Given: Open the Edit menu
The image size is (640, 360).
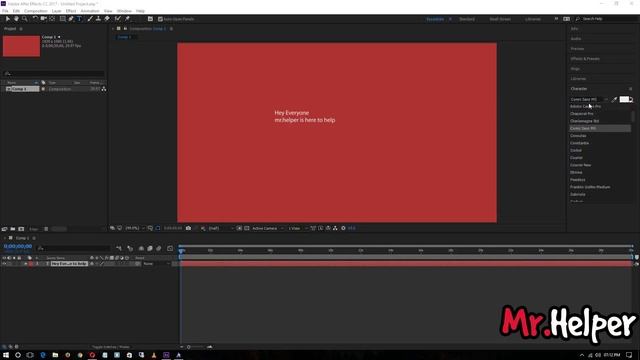Looking at the screenshot, I should [16, 11].
